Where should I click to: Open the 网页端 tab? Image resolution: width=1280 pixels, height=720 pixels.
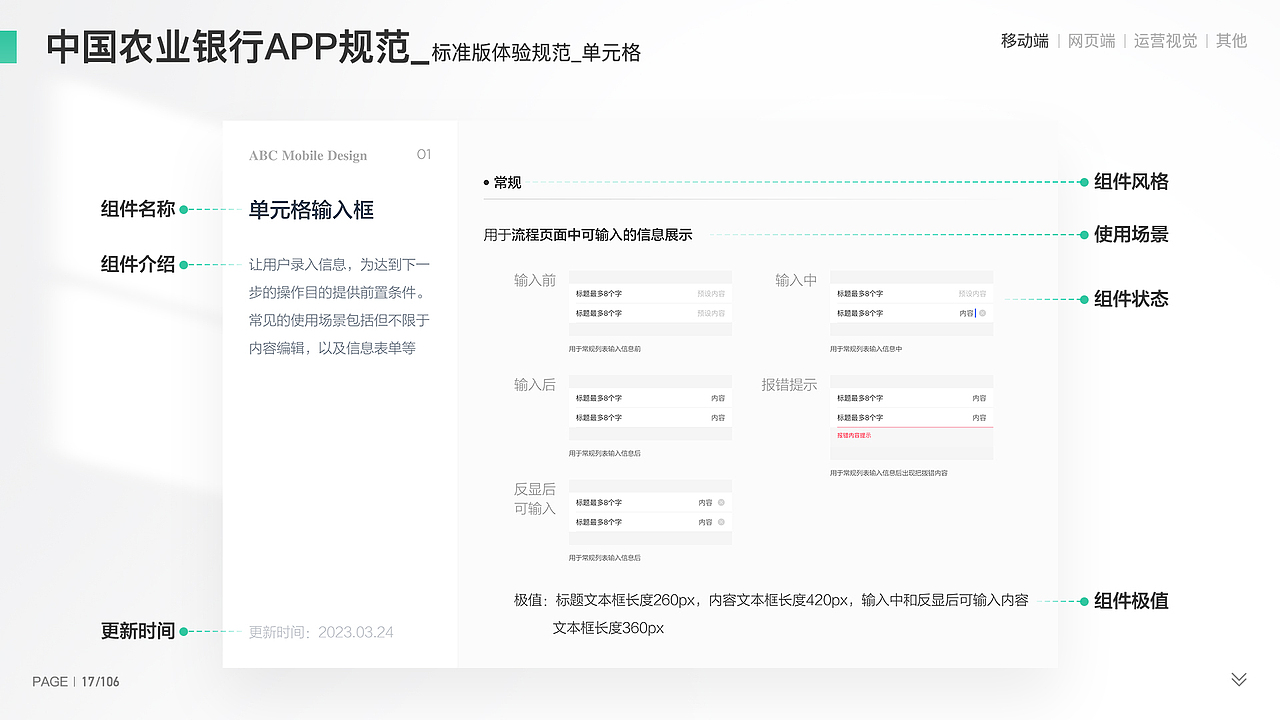[x=1092, y=41]
